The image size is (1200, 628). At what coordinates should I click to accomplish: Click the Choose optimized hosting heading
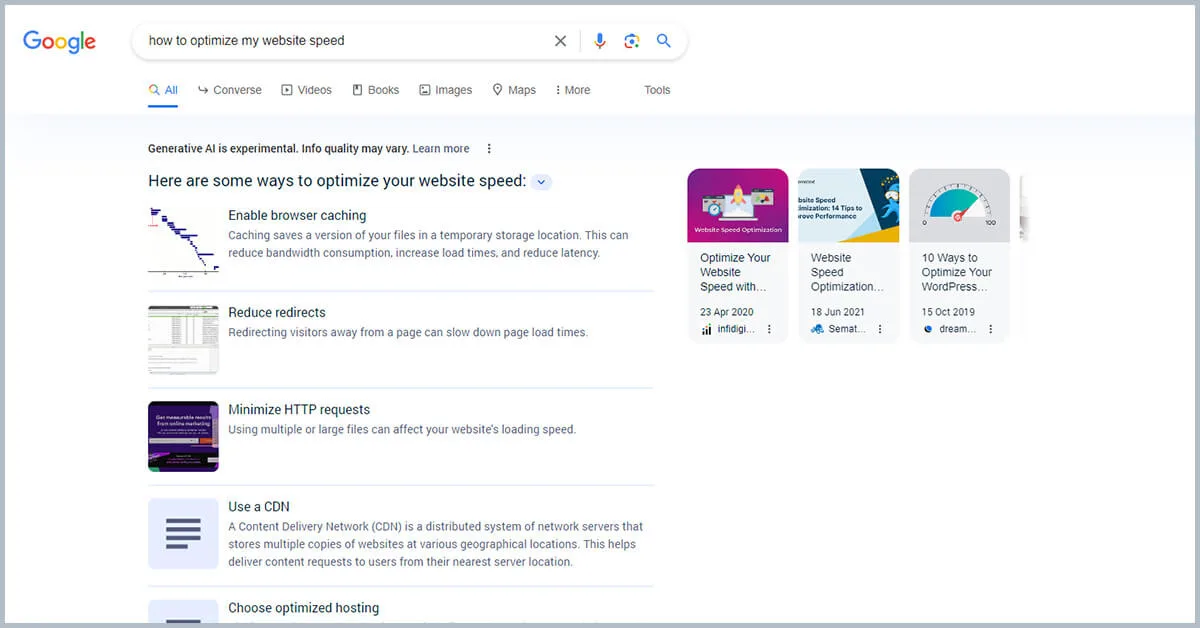304,607
